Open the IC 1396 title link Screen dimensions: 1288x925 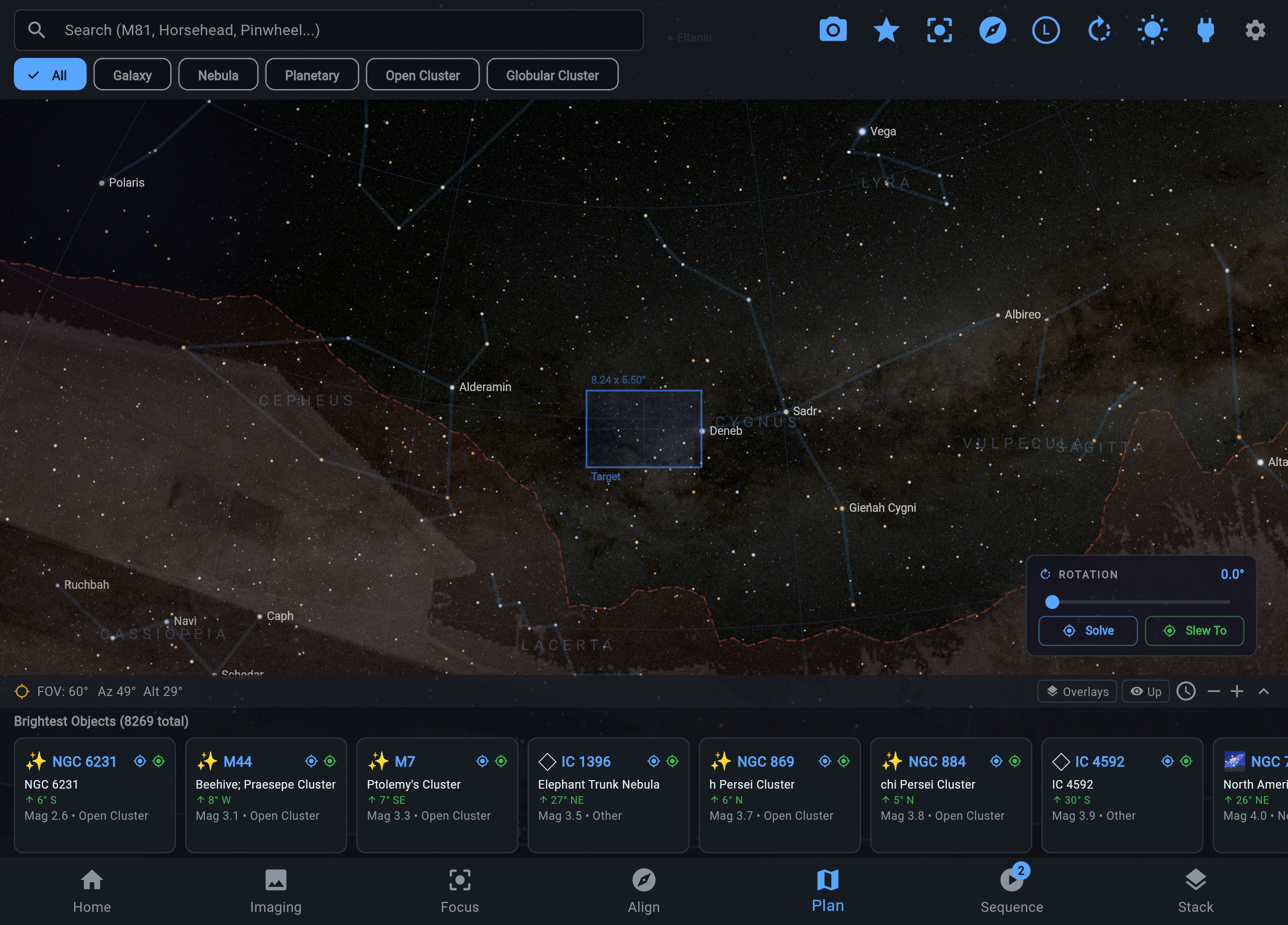[586, 761]
